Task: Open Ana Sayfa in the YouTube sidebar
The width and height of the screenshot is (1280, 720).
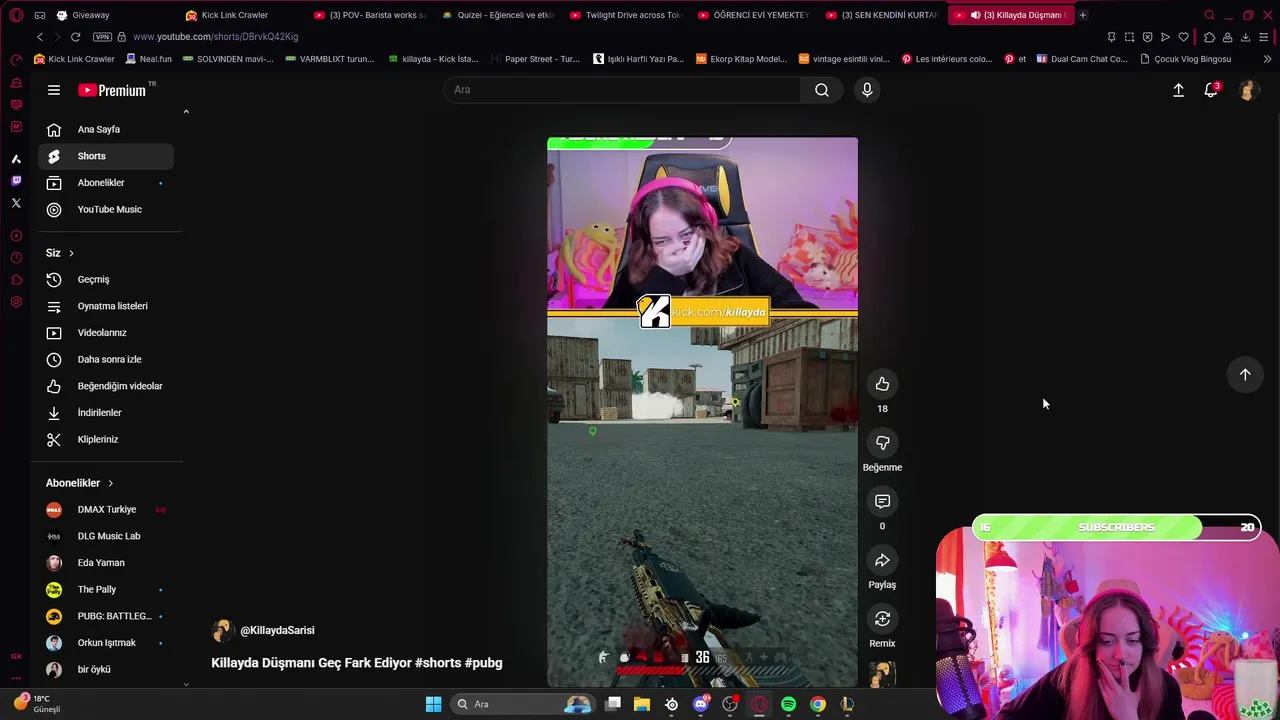Action: 106,129
